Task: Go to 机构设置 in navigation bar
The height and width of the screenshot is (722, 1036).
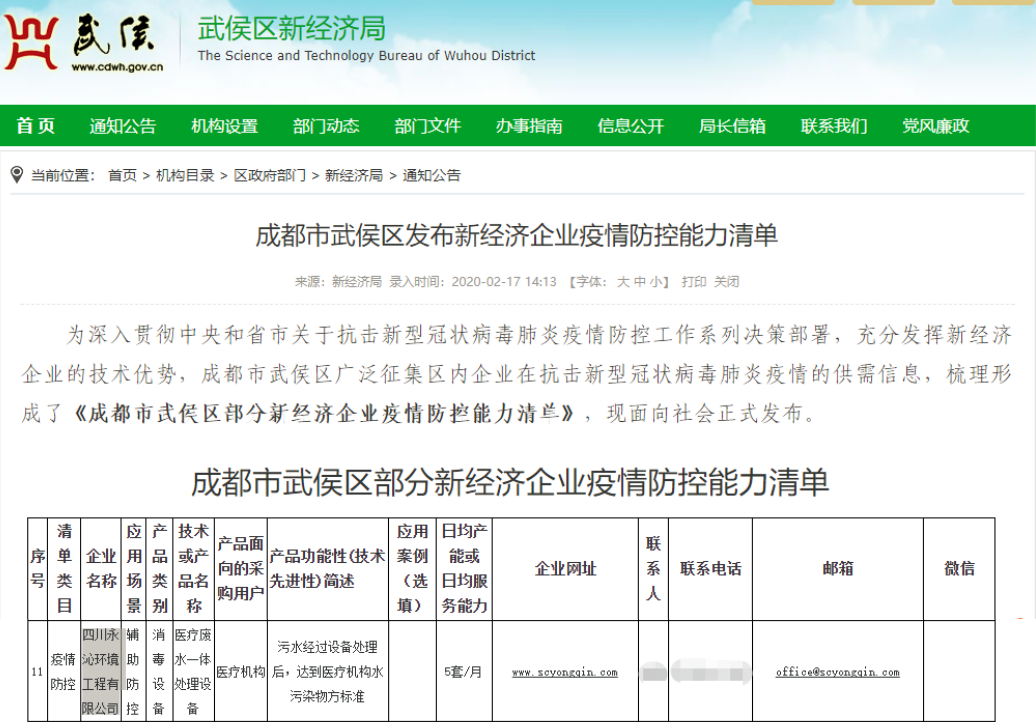Action: click(225, 126)
